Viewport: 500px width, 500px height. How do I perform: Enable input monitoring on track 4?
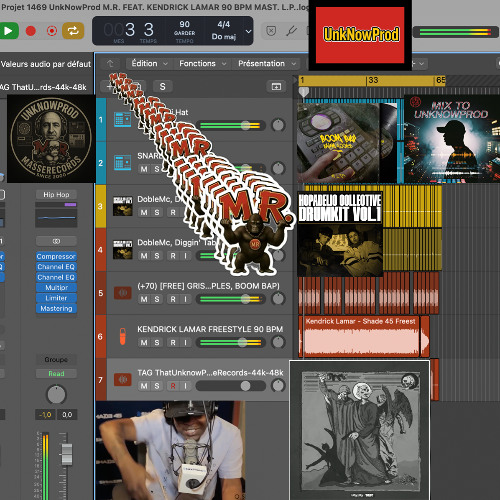[x=185, y=256]
